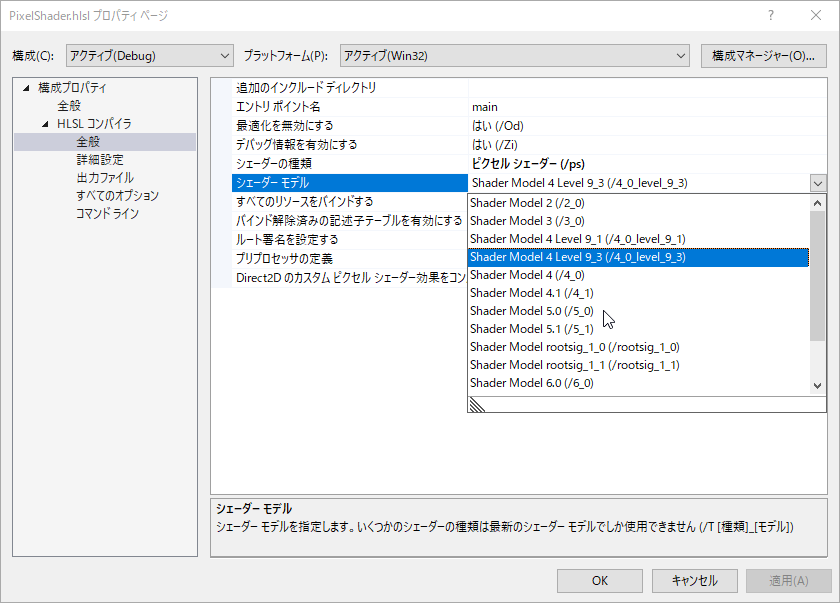The width and height of the screenshot is (840, 603).
Task: Click the はい (/Zi) value
Action: click(648, 145)
